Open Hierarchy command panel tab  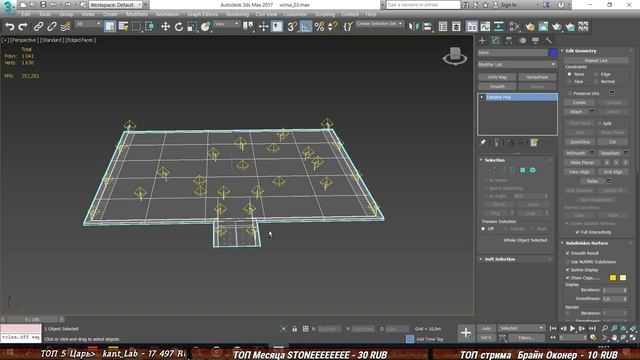[509, 40]
